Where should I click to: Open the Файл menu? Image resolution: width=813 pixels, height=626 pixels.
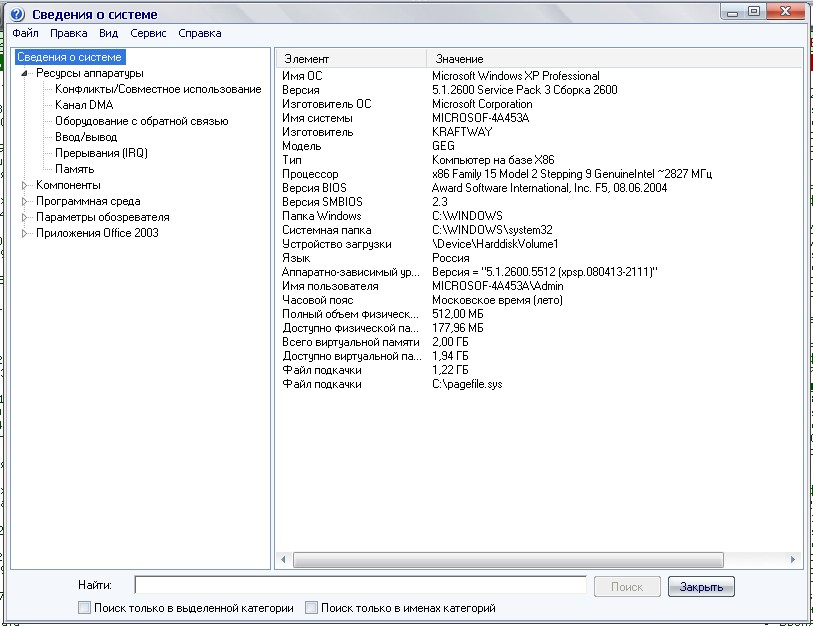point(26,33)
